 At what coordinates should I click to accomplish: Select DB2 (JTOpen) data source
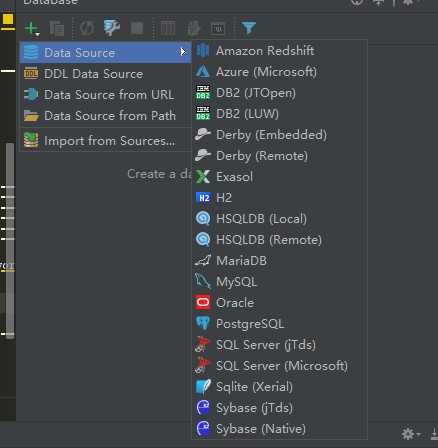(x=279, y=93)
